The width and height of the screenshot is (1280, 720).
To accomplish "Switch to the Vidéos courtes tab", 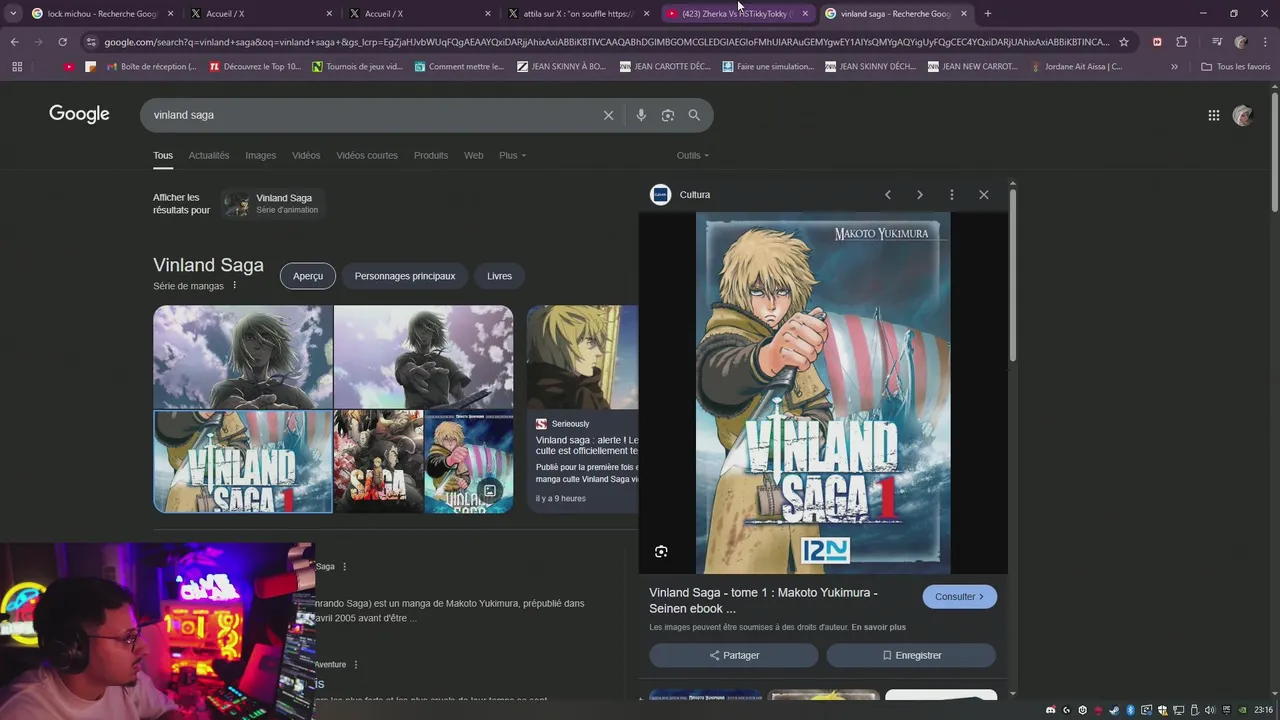I will (x=367, y=156).
